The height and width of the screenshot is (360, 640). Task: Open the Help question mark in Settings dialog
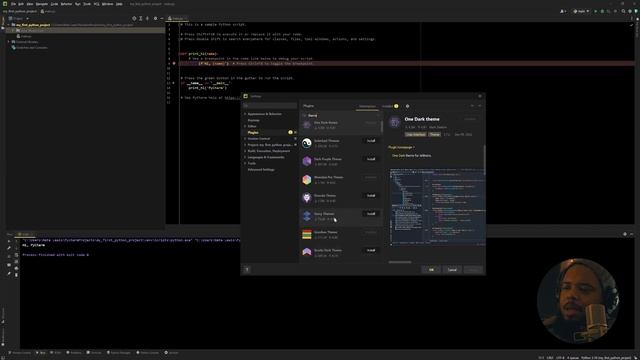[x=247, y=269]
